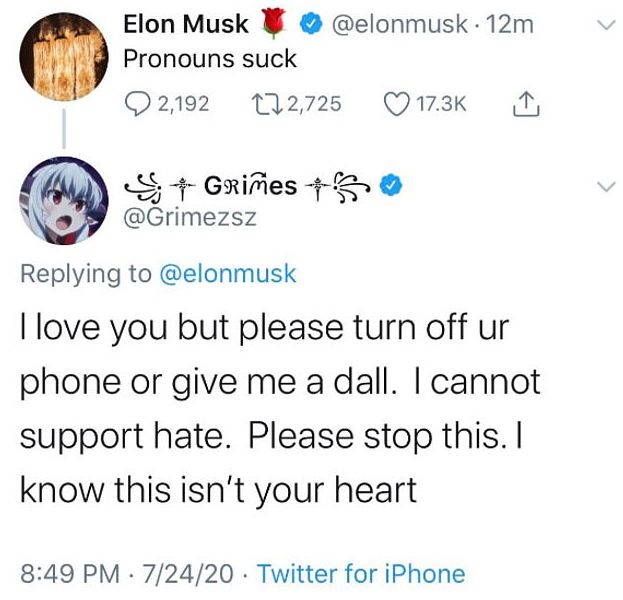
Task: Open the Twitter for iPhone source link
Action: click(363, 574)
